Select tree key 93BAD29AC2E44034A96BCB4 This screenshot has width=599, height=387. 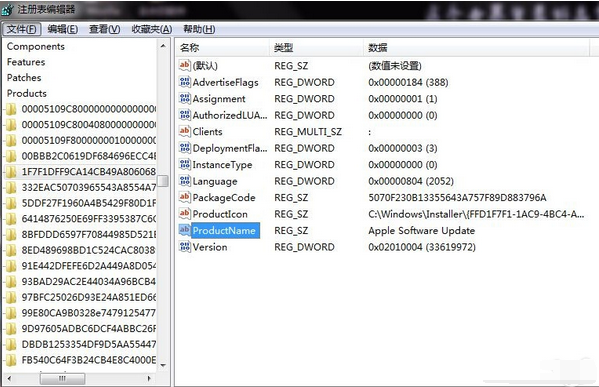click(88, 282)
